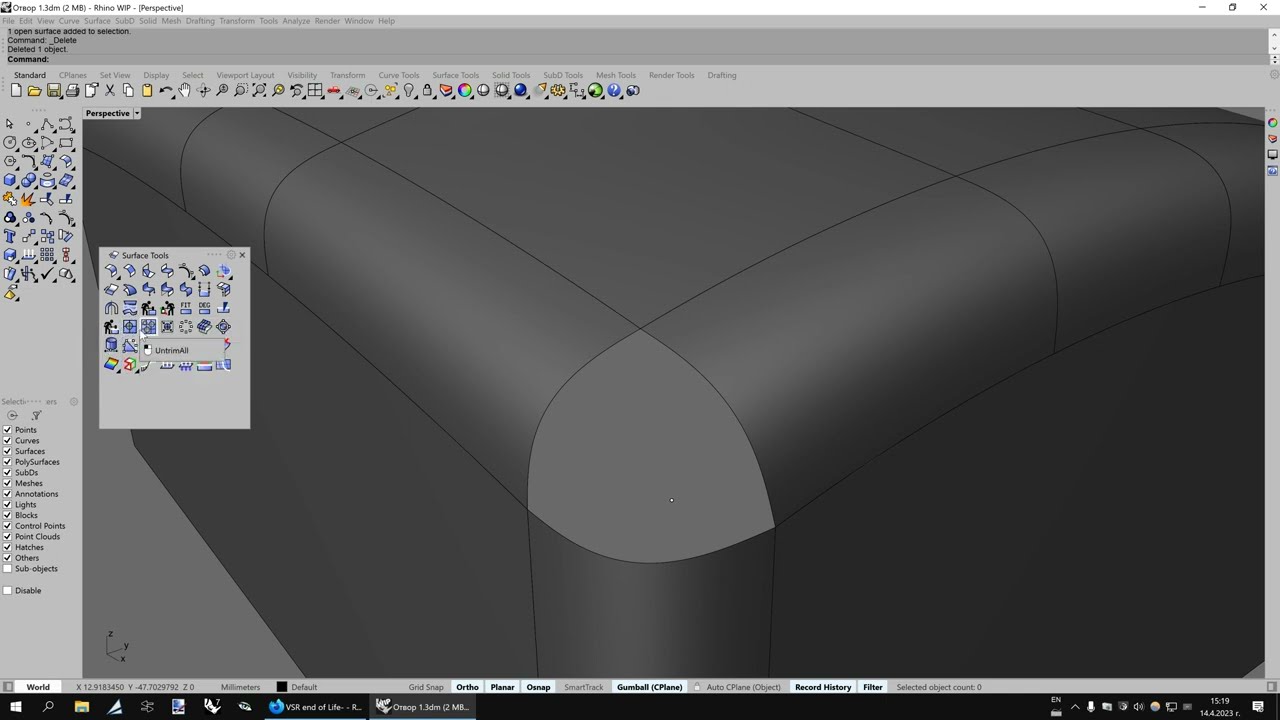Switch to the Solid Tools toolbar tab
Viewport: 1280px width, 720px height.
(x=511, y=75)
